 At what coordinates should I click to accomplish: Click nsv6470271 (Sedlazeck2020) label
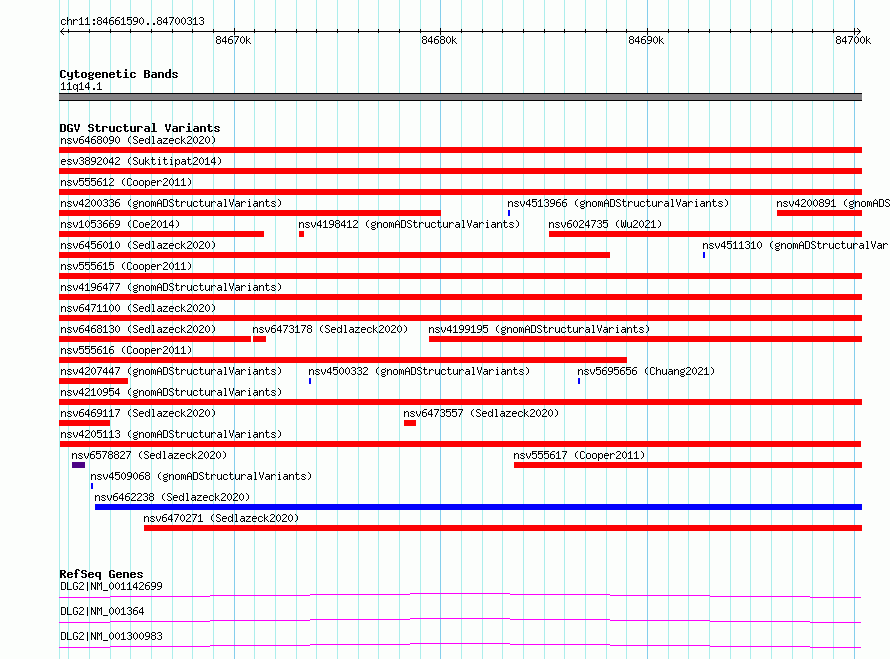[x=221, y=518]
